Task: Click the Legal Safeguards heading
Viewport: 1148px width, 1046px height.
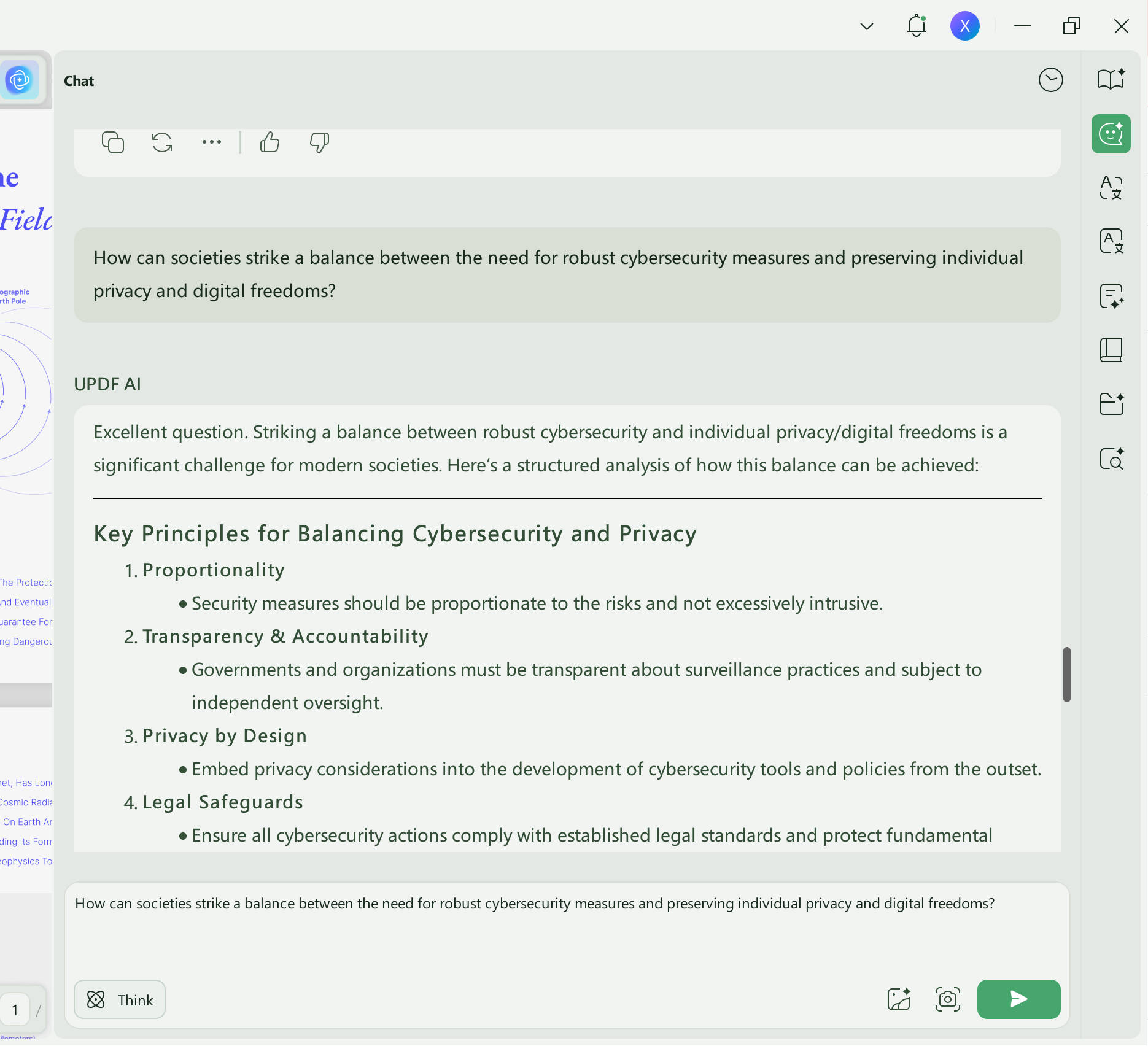Action: 223,802
